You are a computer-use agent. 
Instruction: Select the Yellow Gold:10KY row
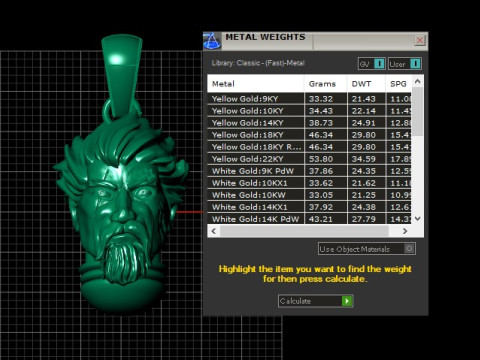coord(309,111)
